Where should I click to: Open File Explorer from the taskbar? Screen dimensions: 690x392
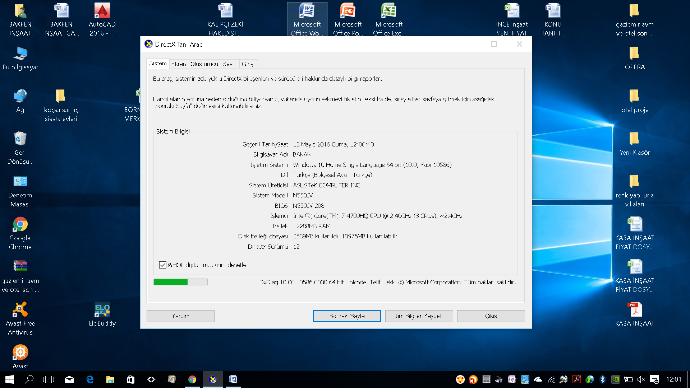coord(110,379)
